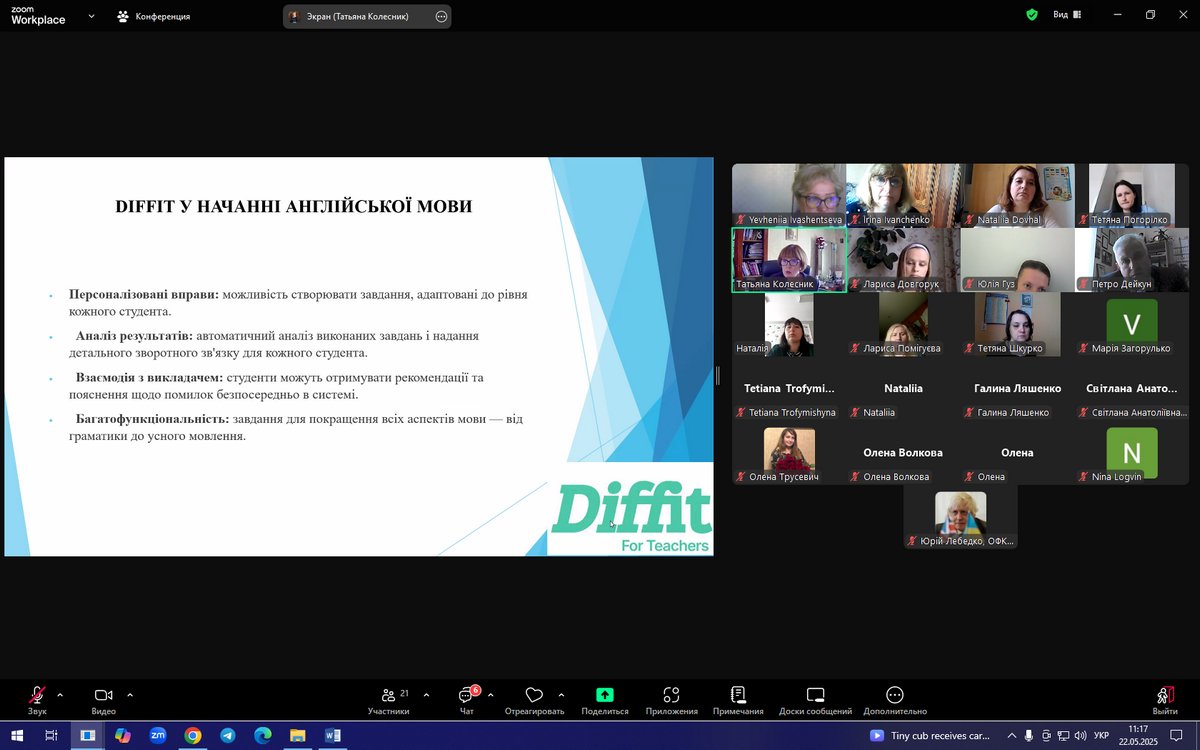This screenshot has height=750, width=1200.
Task: Click Nina Logvin's green N avatar
Action: tap(1132, 453)
